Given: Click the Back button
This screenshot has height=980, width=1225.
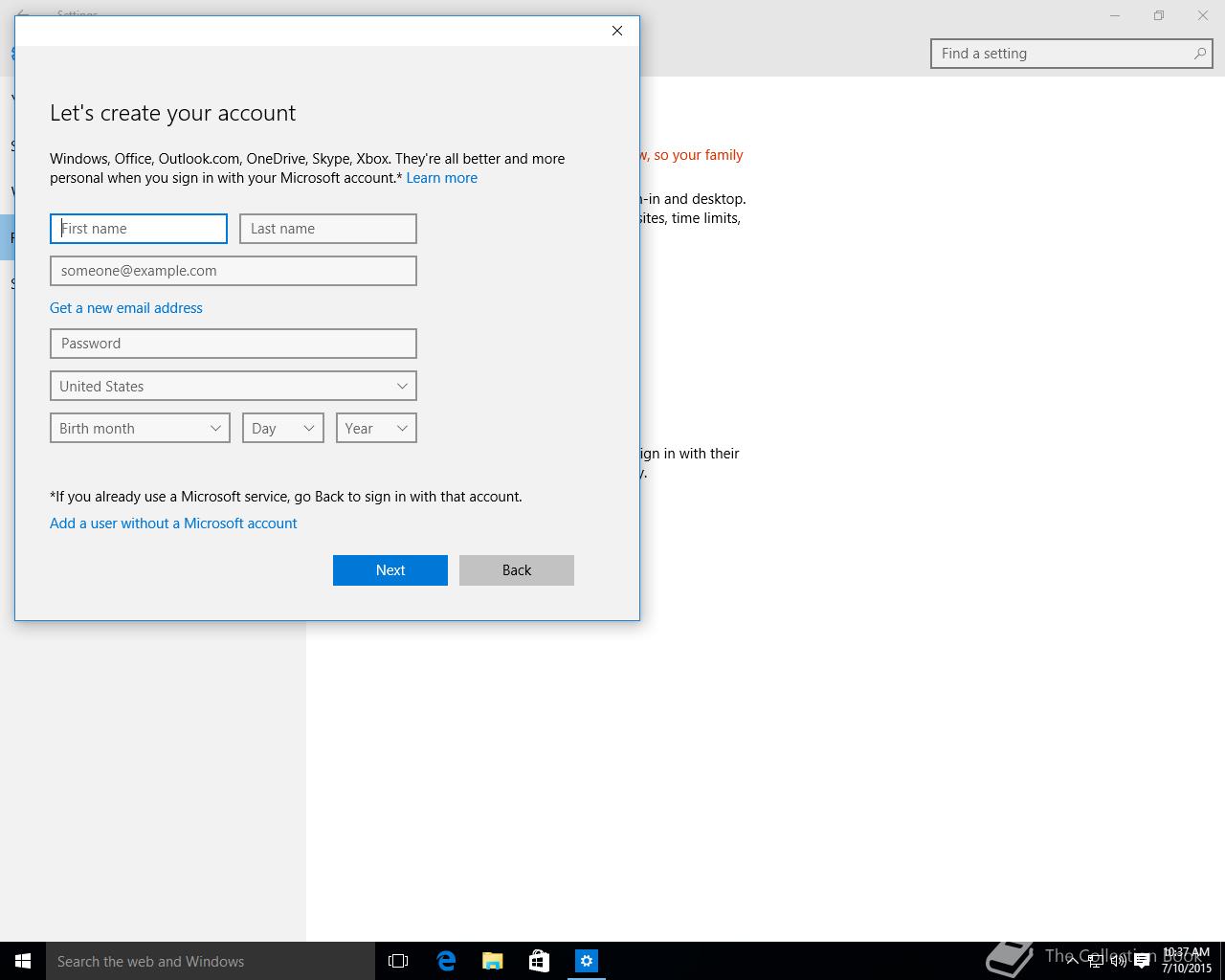Looking at the screenshot, I should click(517, 570).
